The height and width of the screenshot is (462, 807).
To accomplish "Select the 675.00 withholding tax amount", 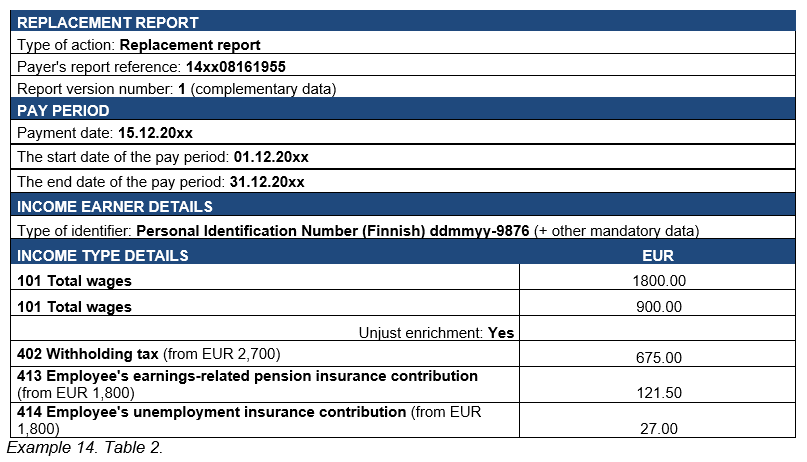I will tap(657, 357).
